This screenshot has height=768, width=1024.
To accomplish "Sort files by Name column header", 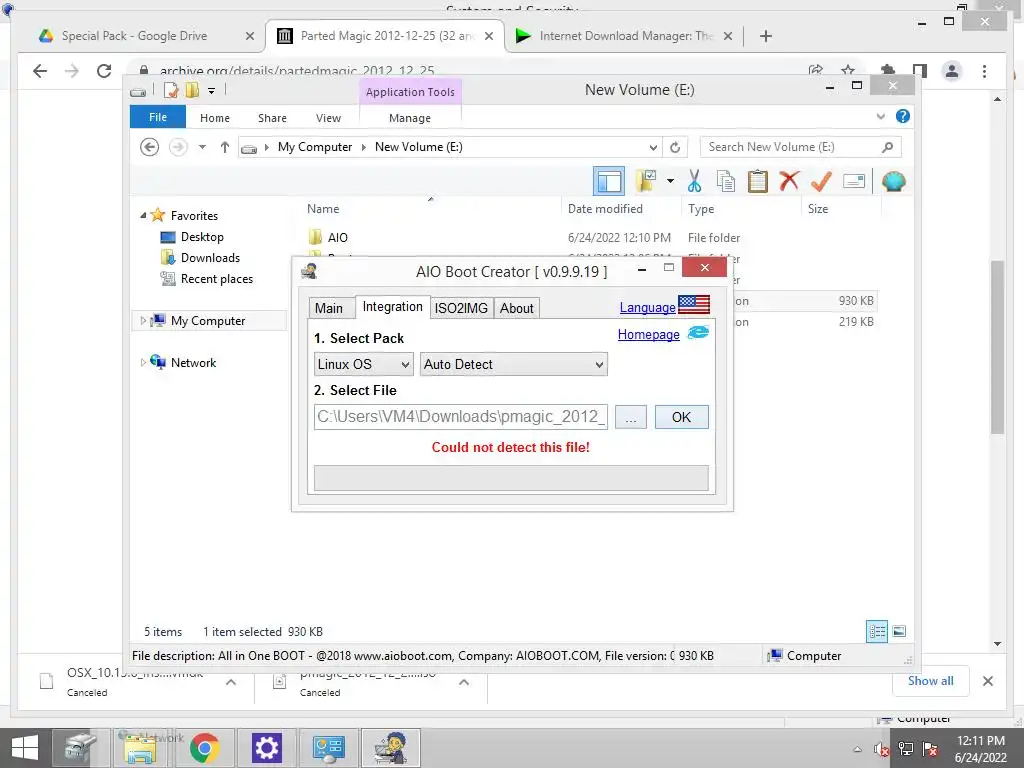I will pyautogui.click(x=323, y=209).
